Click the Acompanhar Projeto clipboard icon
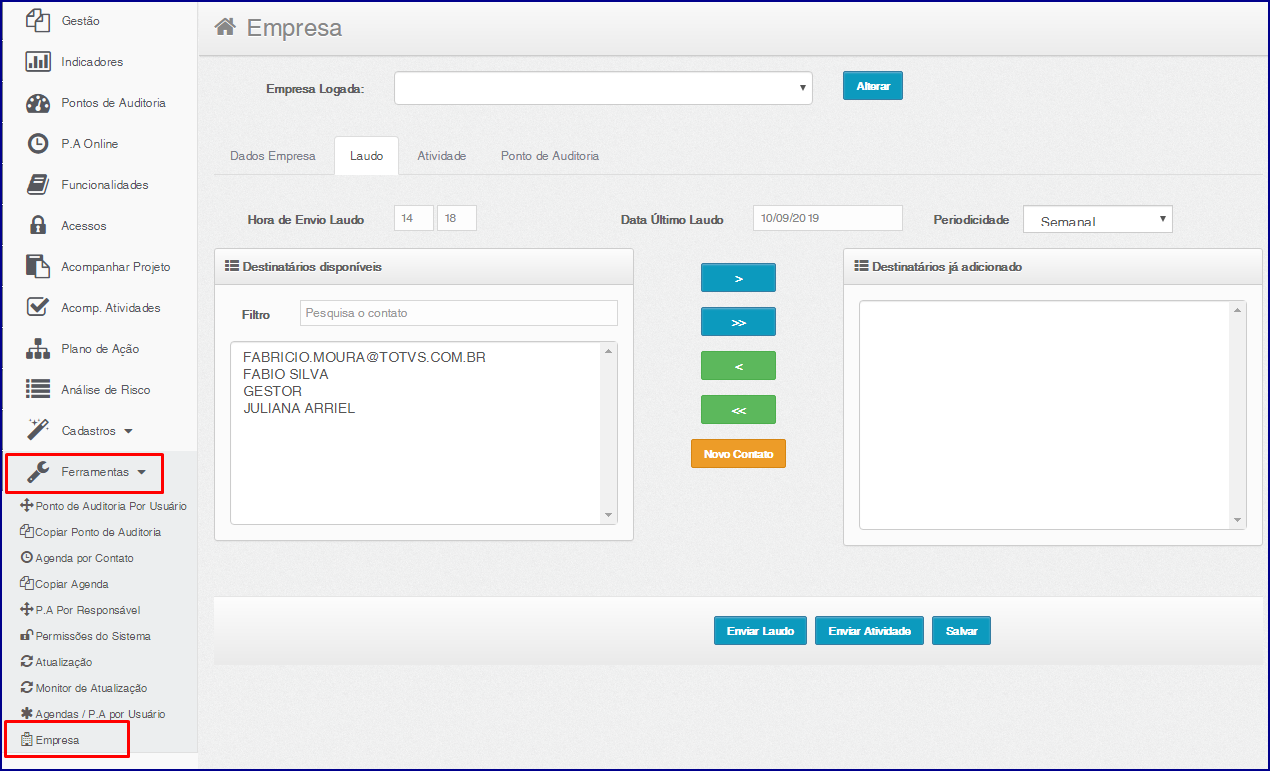 [x=38, y=267]
